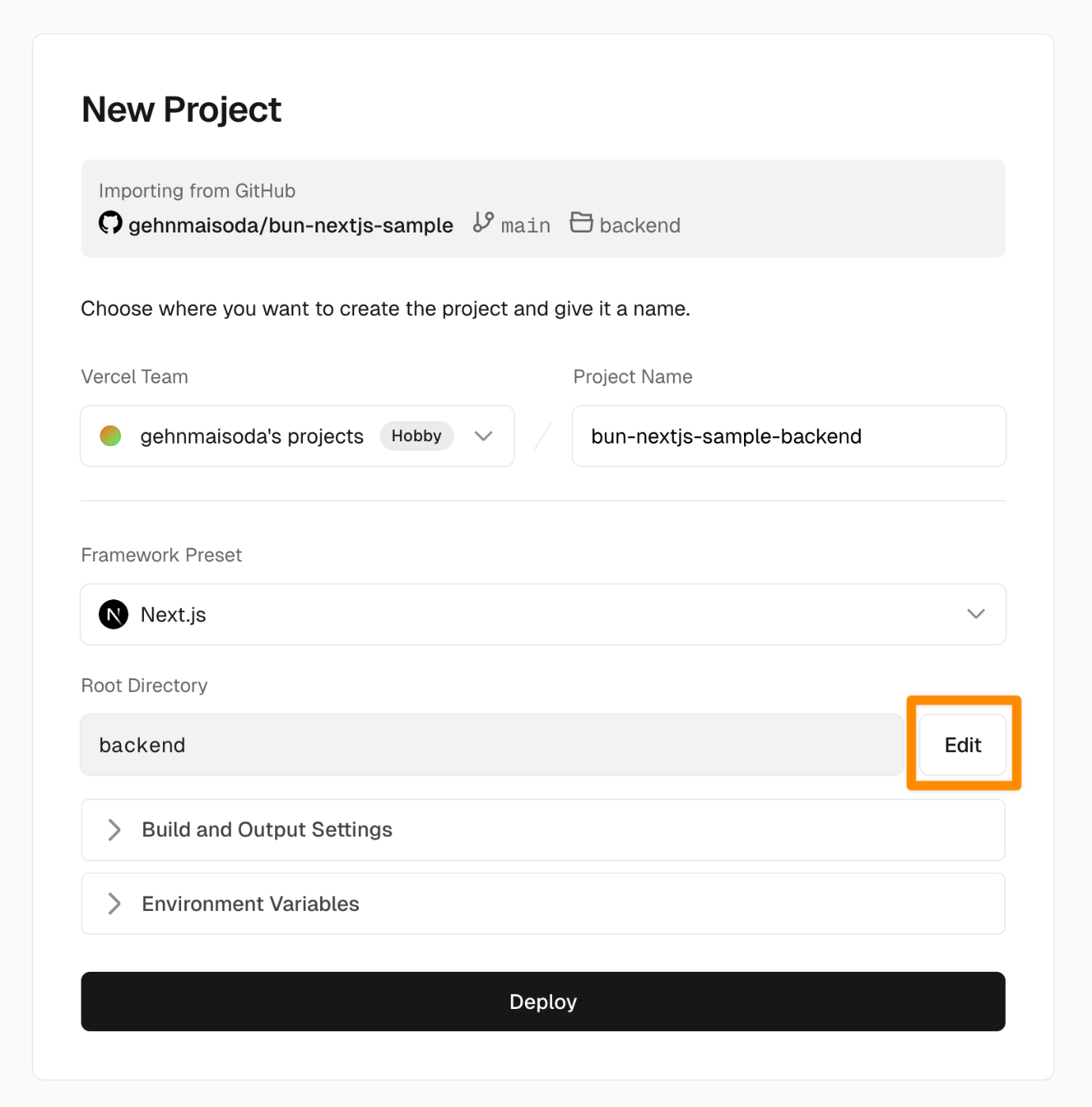Image resolution: width=1092 pixels, height=1107 pixels.
Task: Click the Next.js logo icon
Action: point(114,614)
